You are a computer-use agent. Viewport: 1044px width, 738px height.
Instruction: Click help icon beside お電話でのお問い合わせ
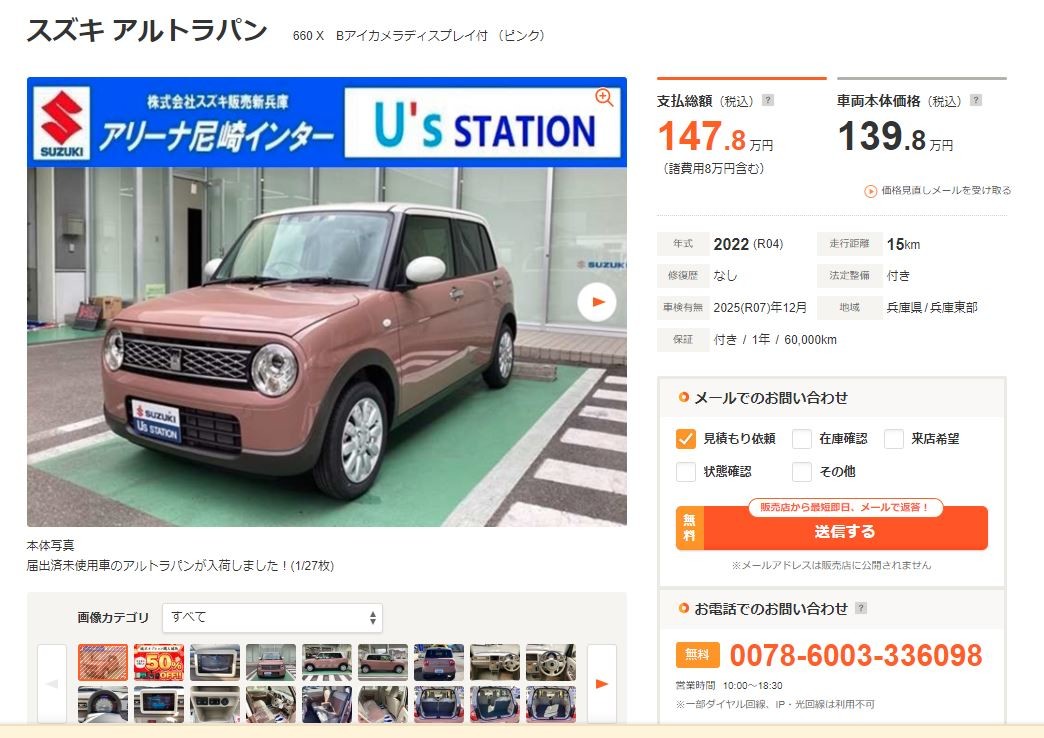pyautogui.click(x=861, y=607)
